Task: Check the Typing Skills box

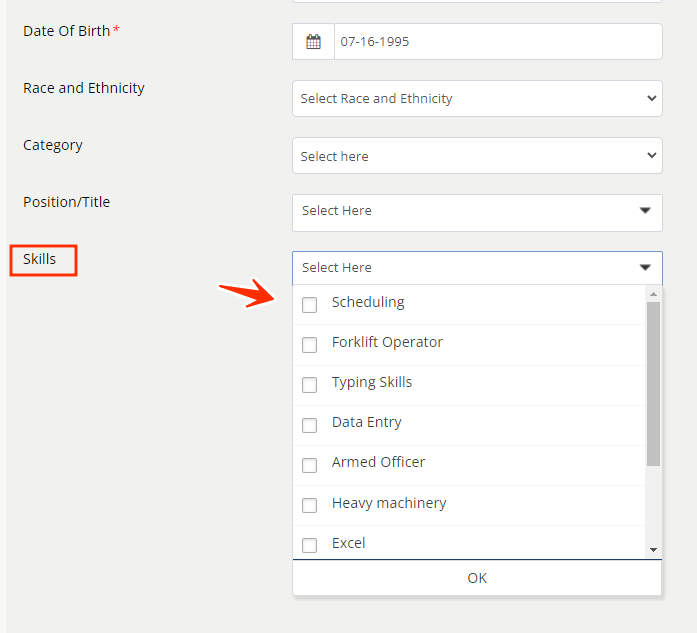Action: coord(310,384)
